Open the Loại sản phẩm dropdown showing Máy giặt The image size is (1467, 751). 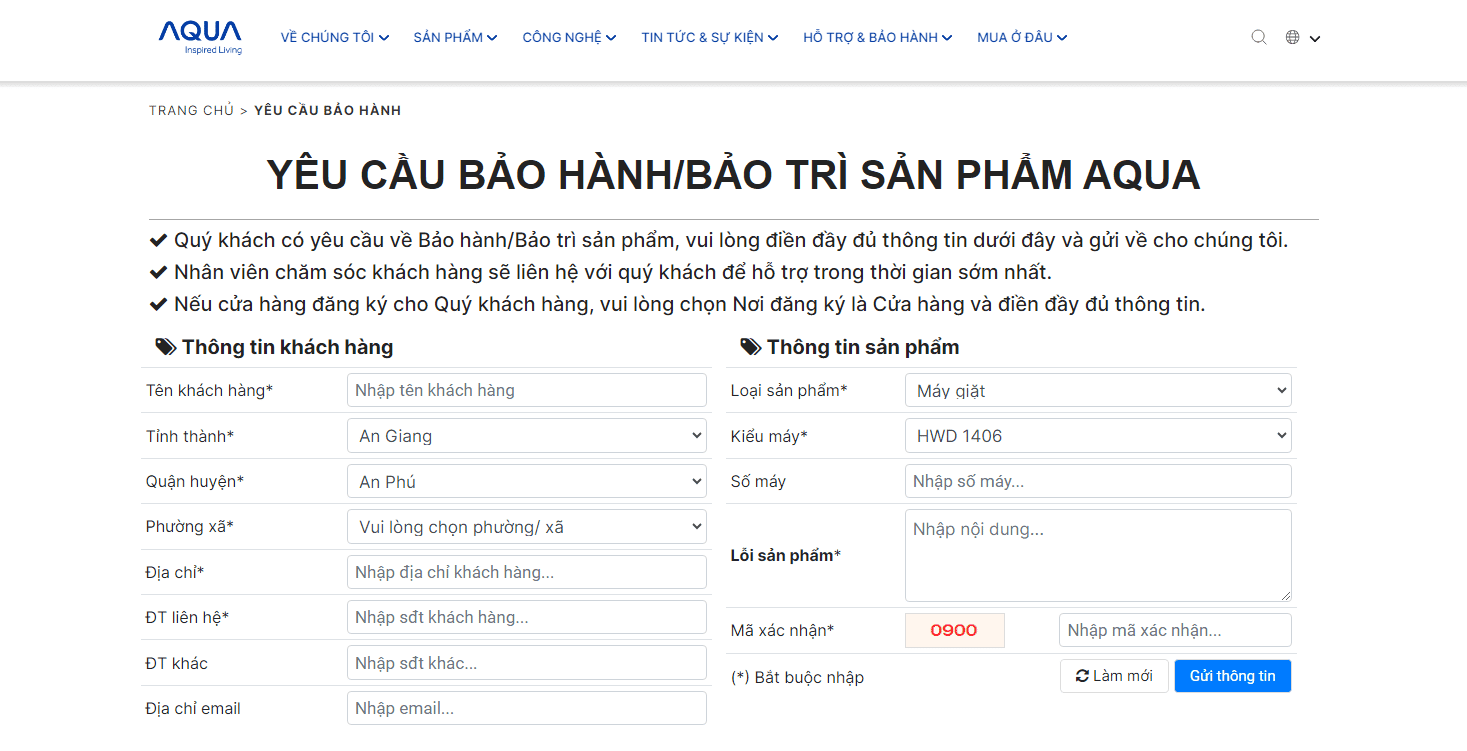[1097, 390]
